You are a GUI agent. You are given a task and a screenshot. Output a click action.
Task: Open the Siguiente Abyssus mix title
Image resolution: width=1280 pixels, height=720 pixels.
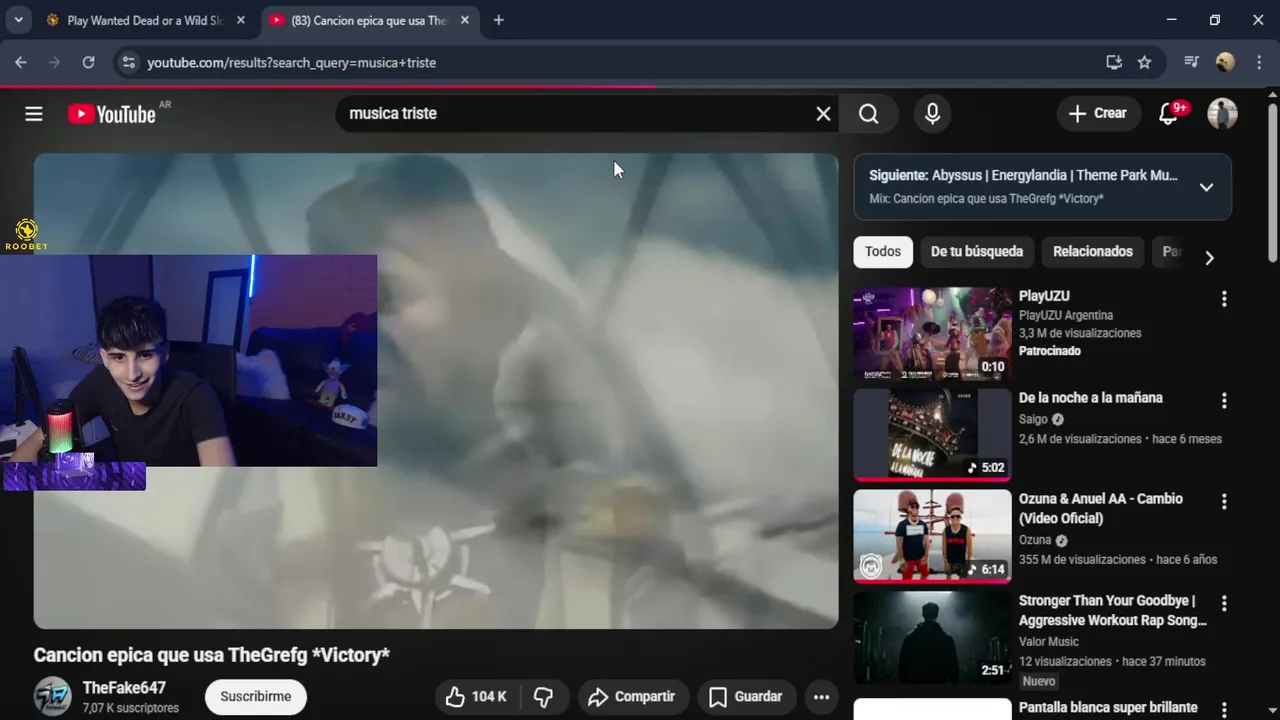1023,175
